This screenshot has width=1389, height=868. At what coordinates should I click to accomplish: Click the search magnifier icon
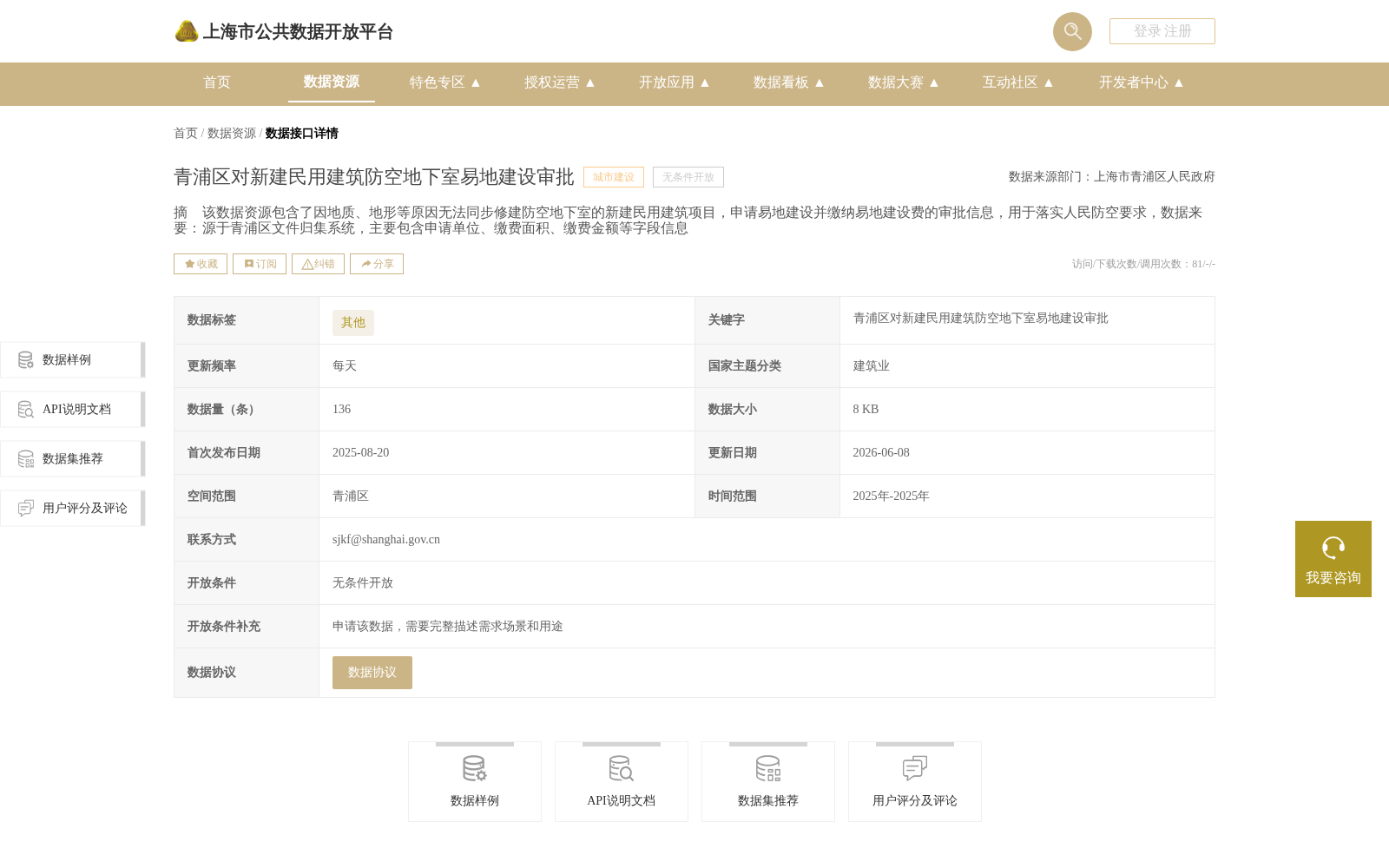point(1072,31)
